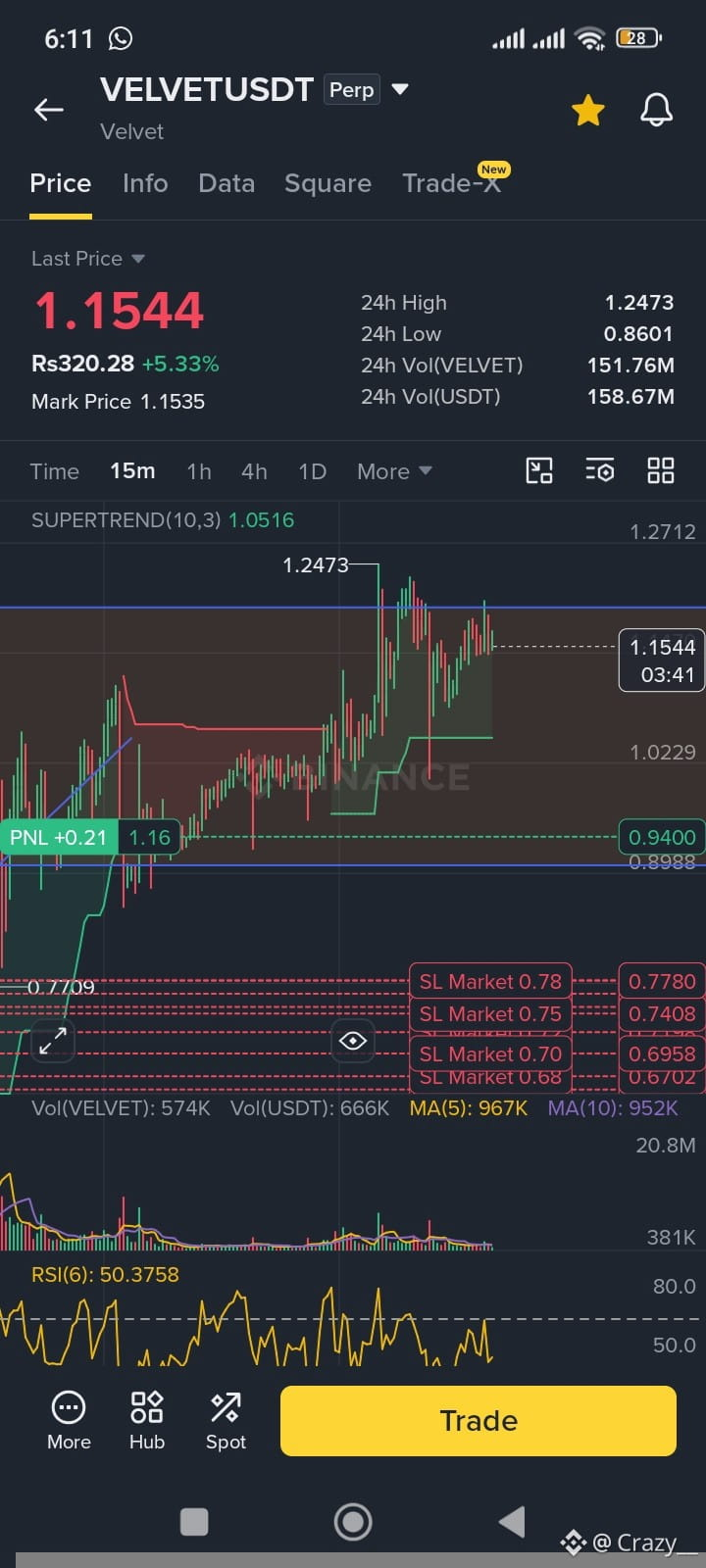The height and width of the screenshot is (1568, 706).
Task: Select the SL Market 0.75 order
Action: click(490, 1014)
